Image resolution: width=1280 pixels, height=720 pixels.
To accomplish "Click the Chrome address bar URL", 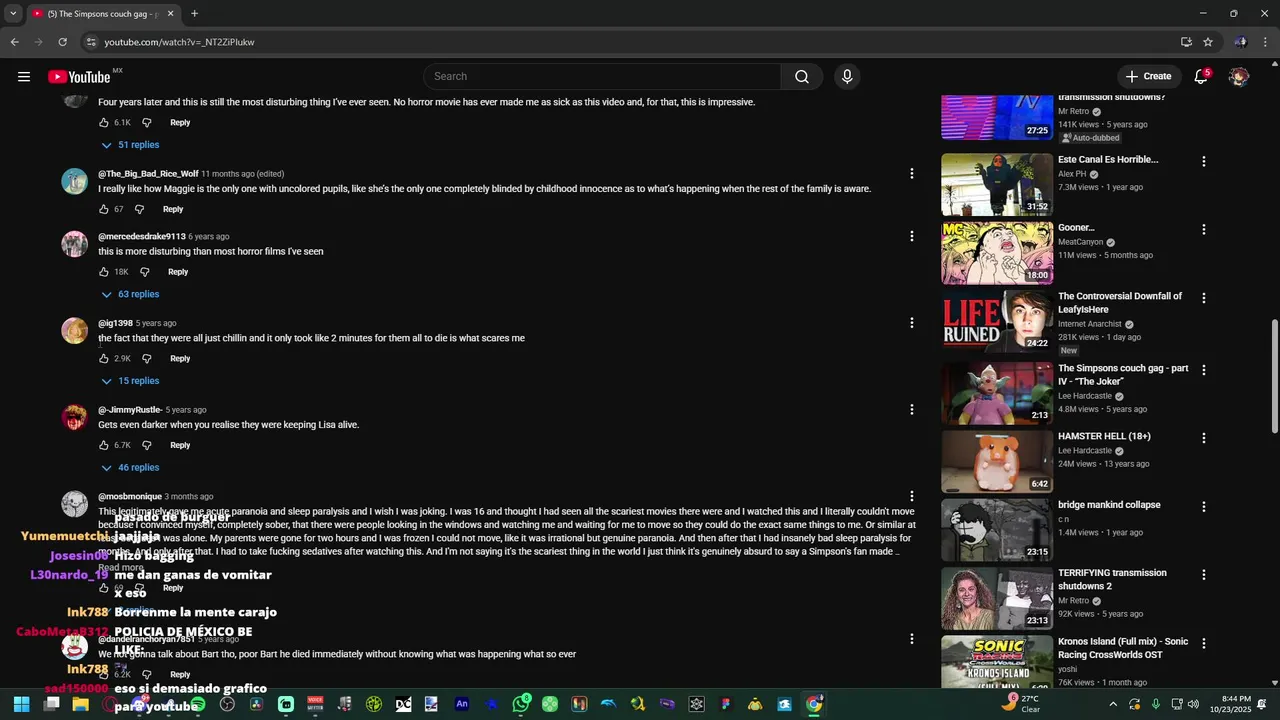I will click(x=180, y=42).
